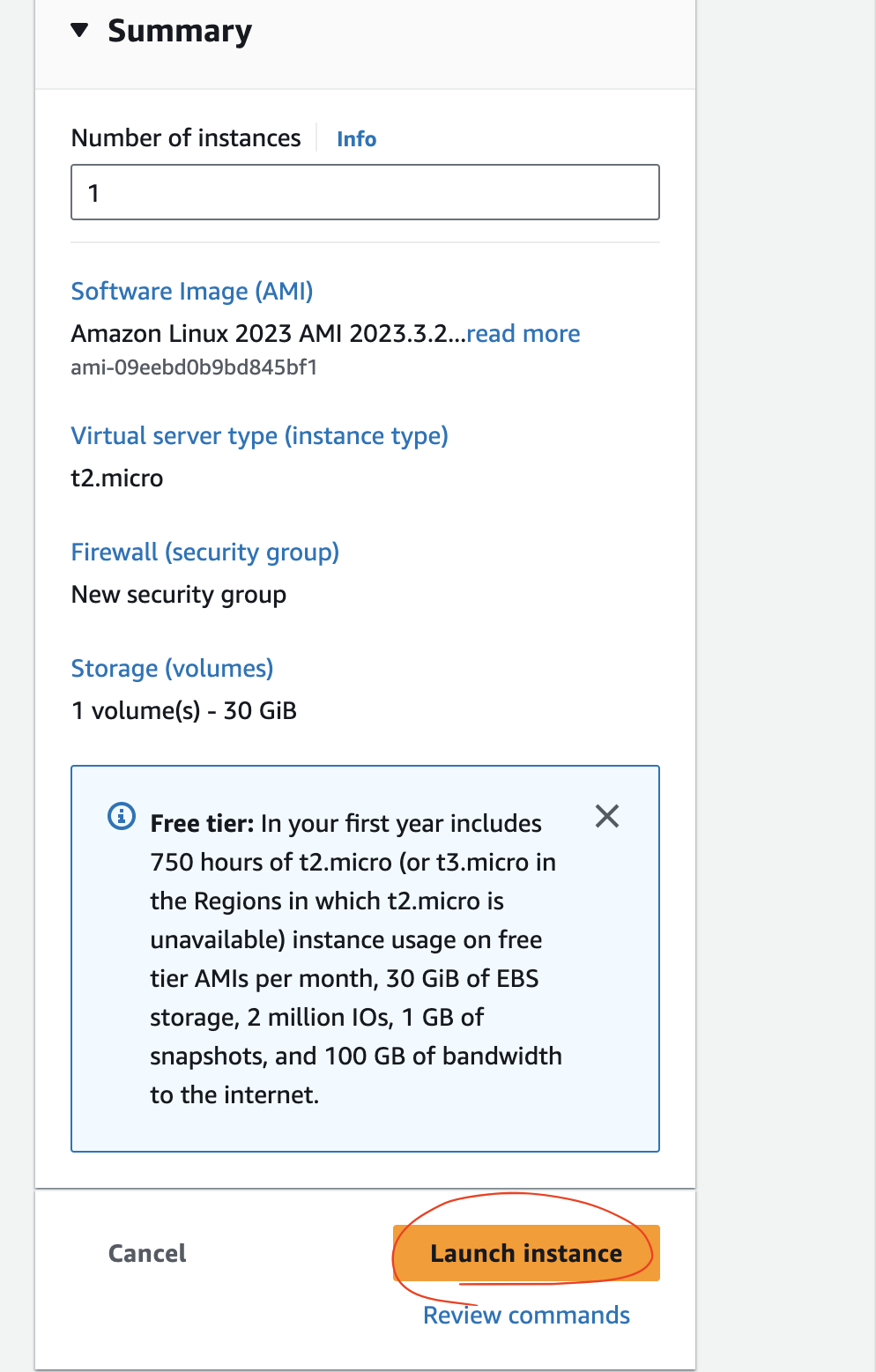The height and width of the screenshot is (1372, 876).
Task: Dismiss the Free tier notice
Action: (x=607, y=816)
